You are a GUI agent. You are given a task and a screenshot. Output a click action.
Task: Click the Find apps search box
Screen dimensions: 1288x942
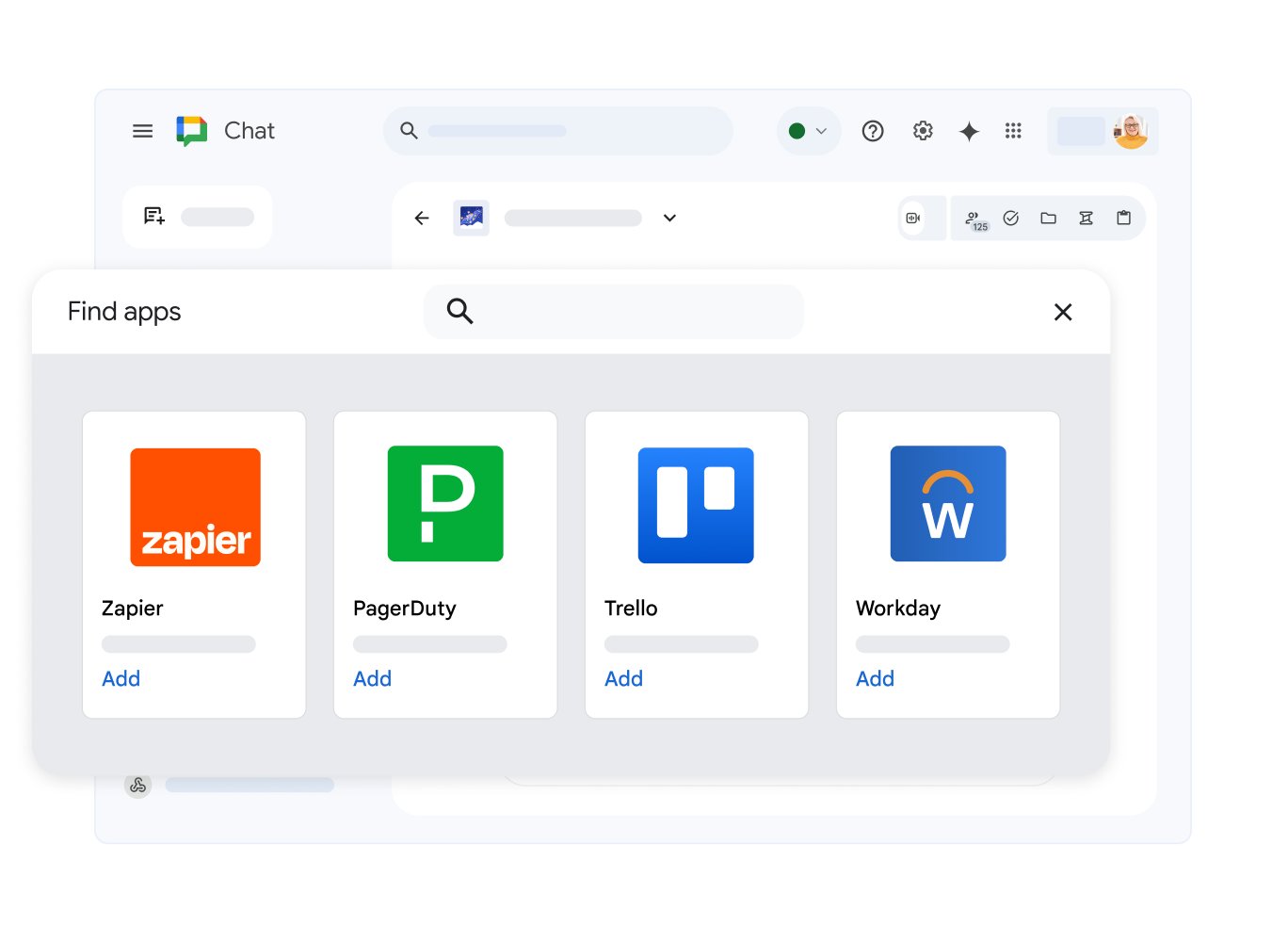(614, 311)
